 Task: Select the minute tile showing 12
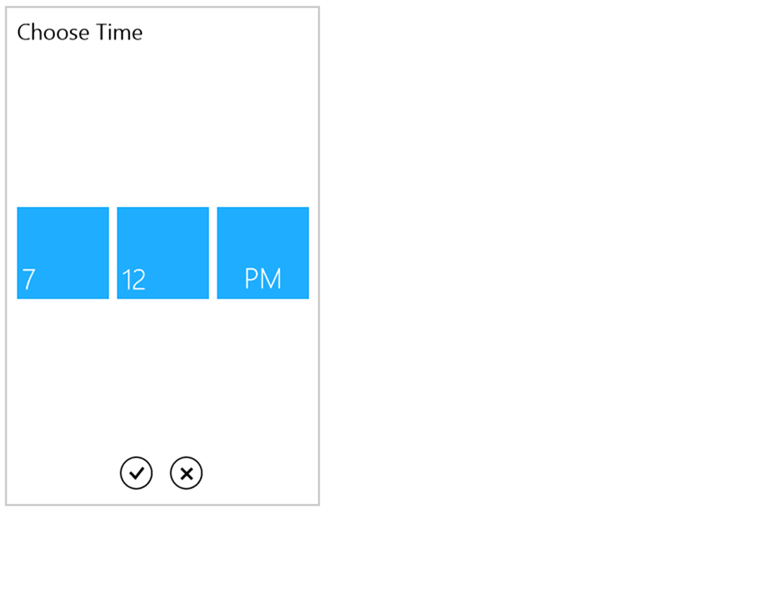[163, 252]
